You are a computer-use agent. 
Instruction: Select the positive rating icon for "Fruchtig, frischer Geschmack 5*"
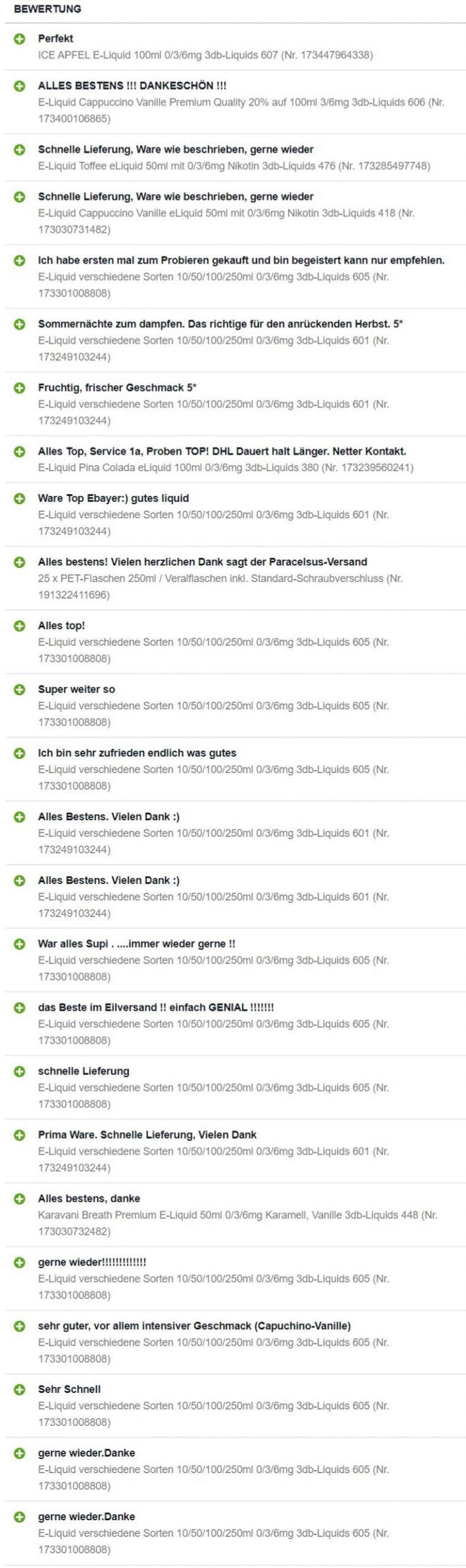(x=20, y=388)
